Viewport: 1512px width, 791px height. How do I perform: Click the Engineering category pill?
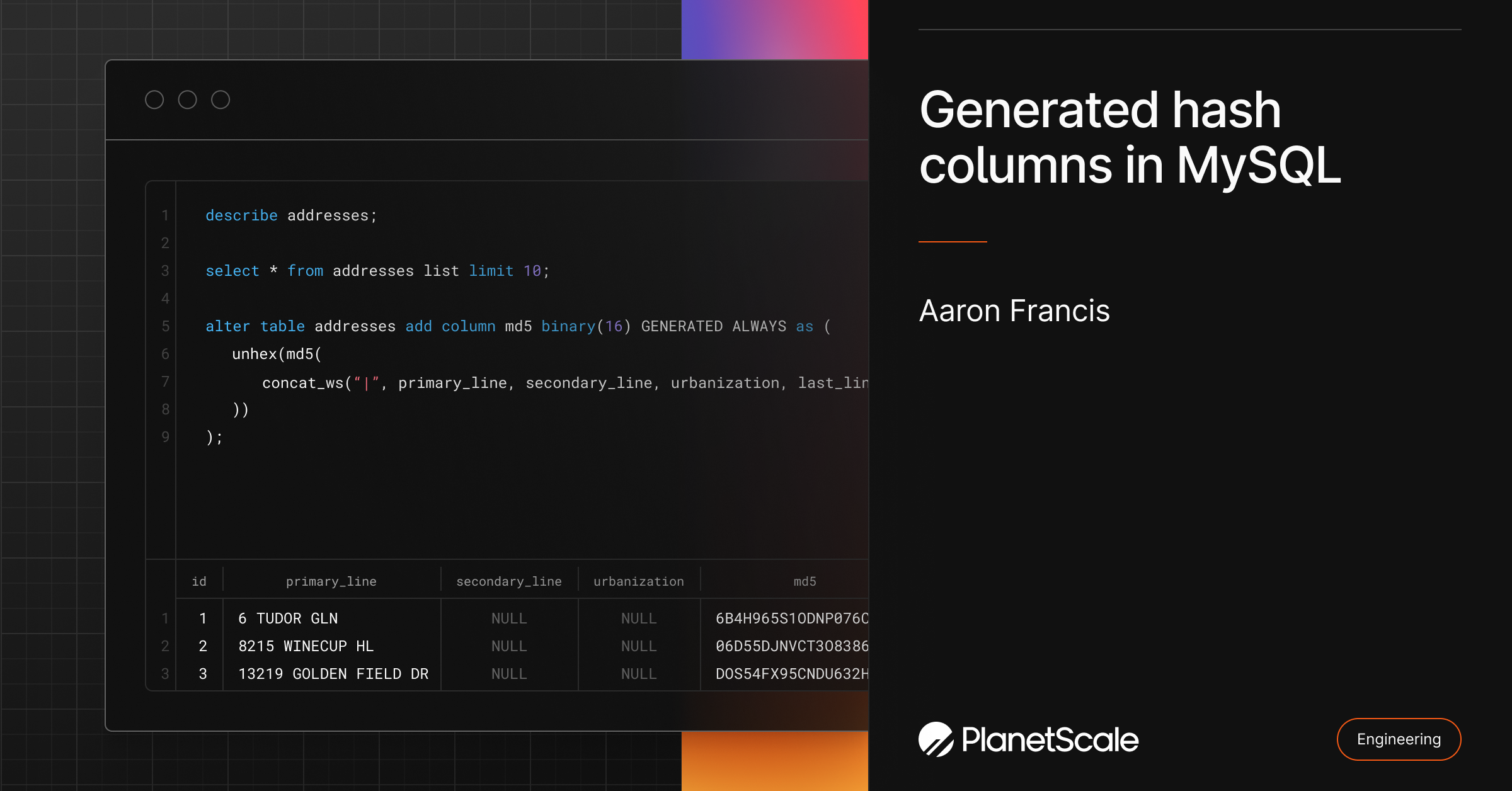pyautogui.click(x=1399, y=739)
